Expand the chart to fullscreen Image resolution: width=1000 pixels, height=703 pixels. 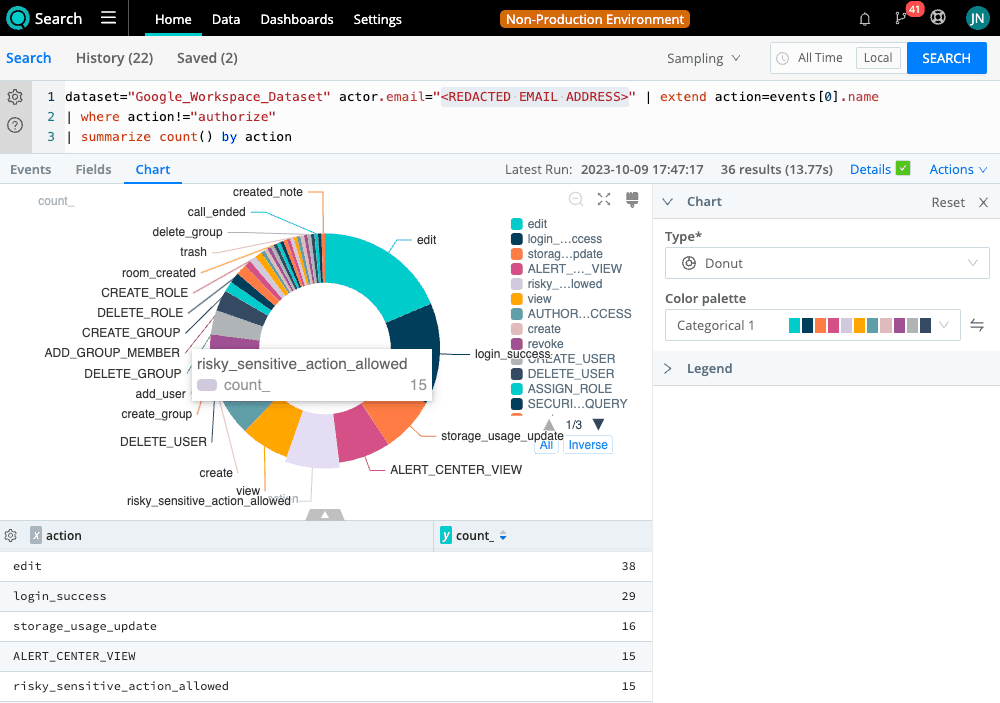(x=603, y=200)
